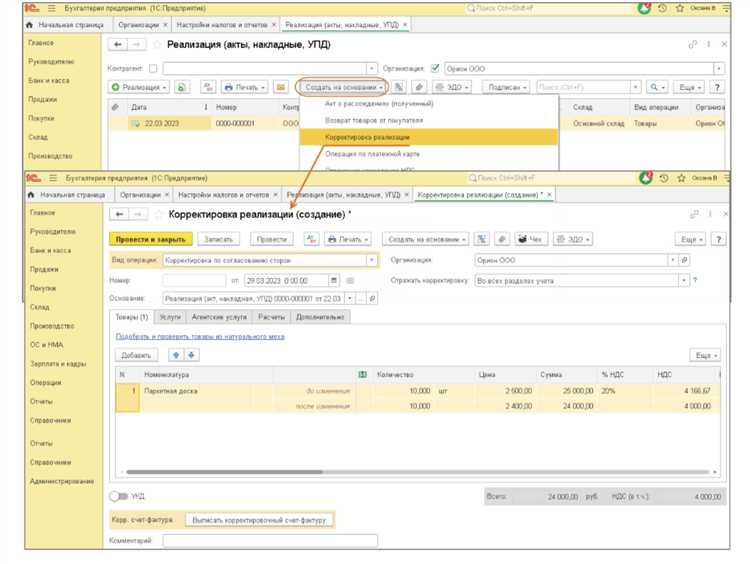
Task: Untick the Организация filter checkbox
Action: (x=435, y=68)
